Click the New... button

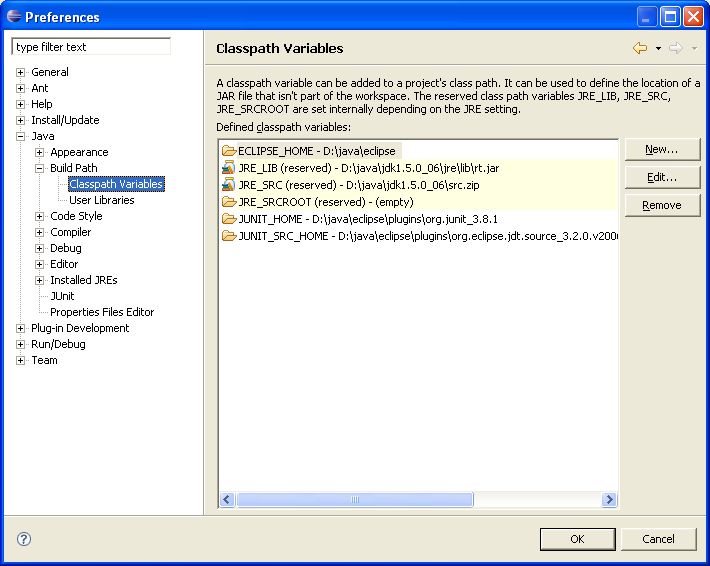tap(661, 149)
